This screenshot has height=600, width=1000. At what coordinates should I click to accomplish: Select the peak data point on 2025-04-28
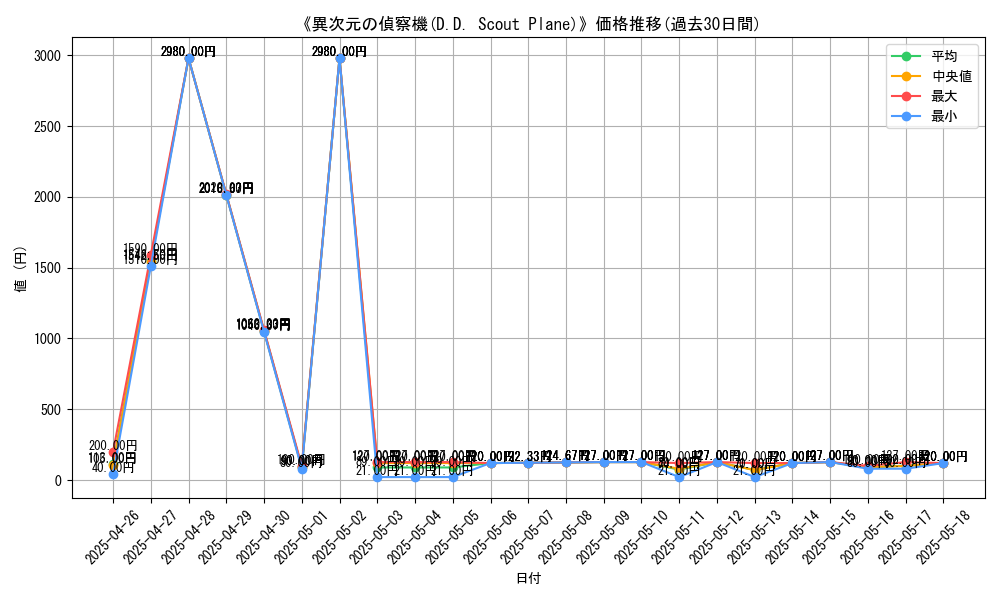189,59
